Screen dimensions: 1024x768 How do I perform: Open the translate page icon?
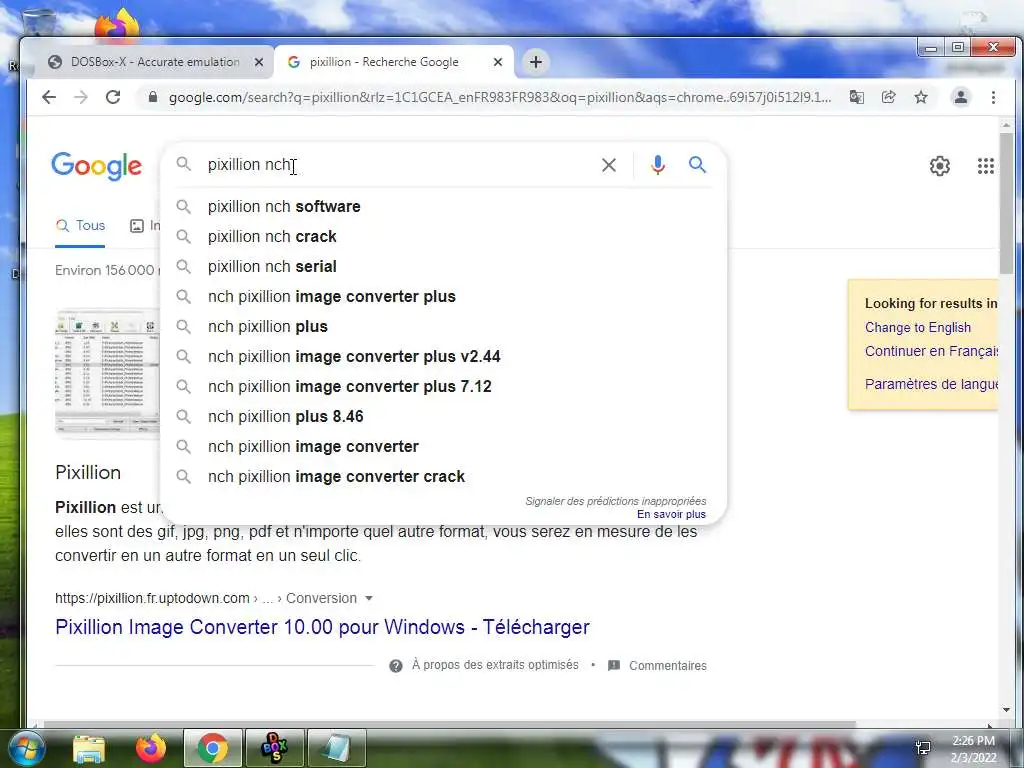coord(856,97)
